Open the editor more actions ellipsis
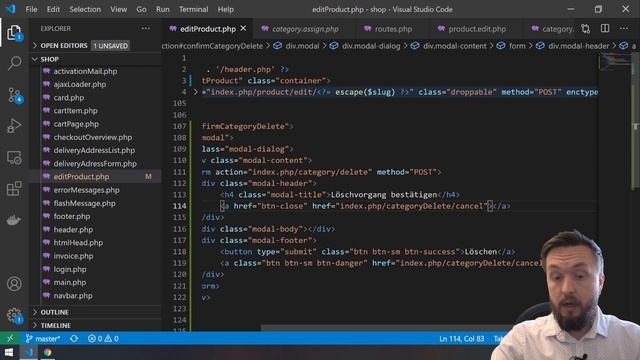The image size is (640, 360). click(x=624, y=29)
